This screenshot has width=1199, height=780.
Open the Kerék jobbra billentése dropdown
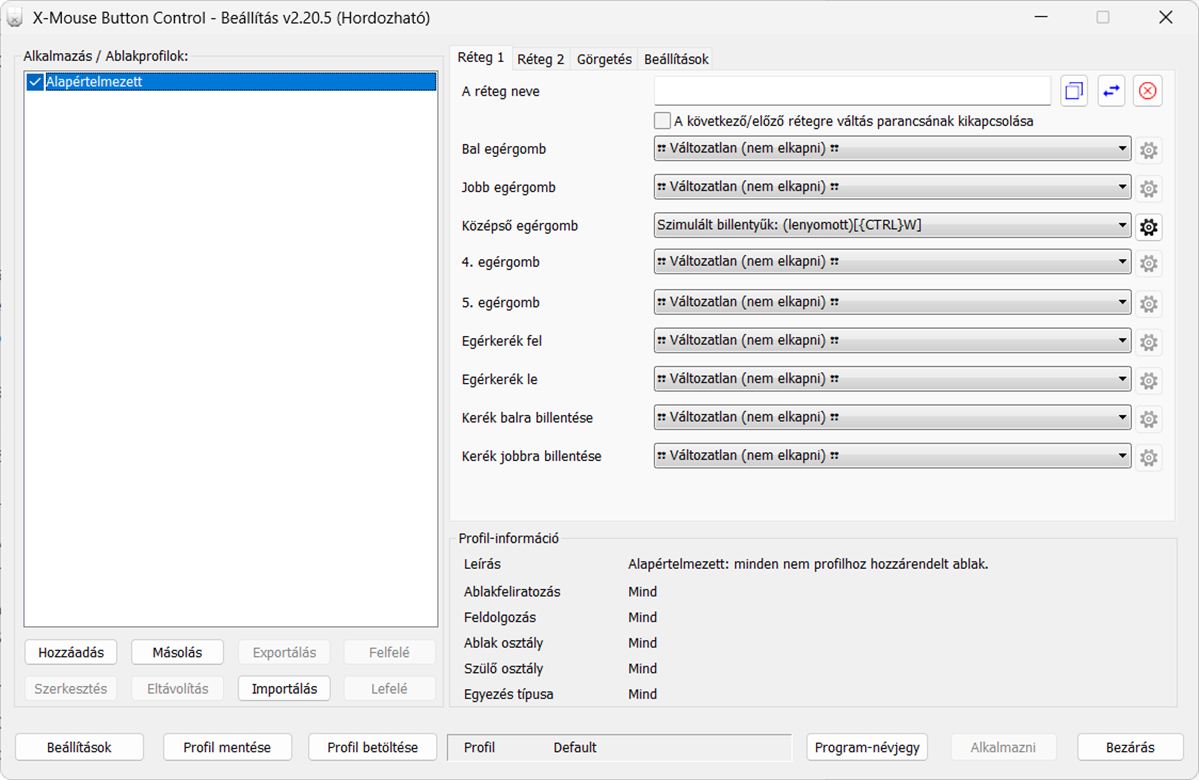[892, 456]
